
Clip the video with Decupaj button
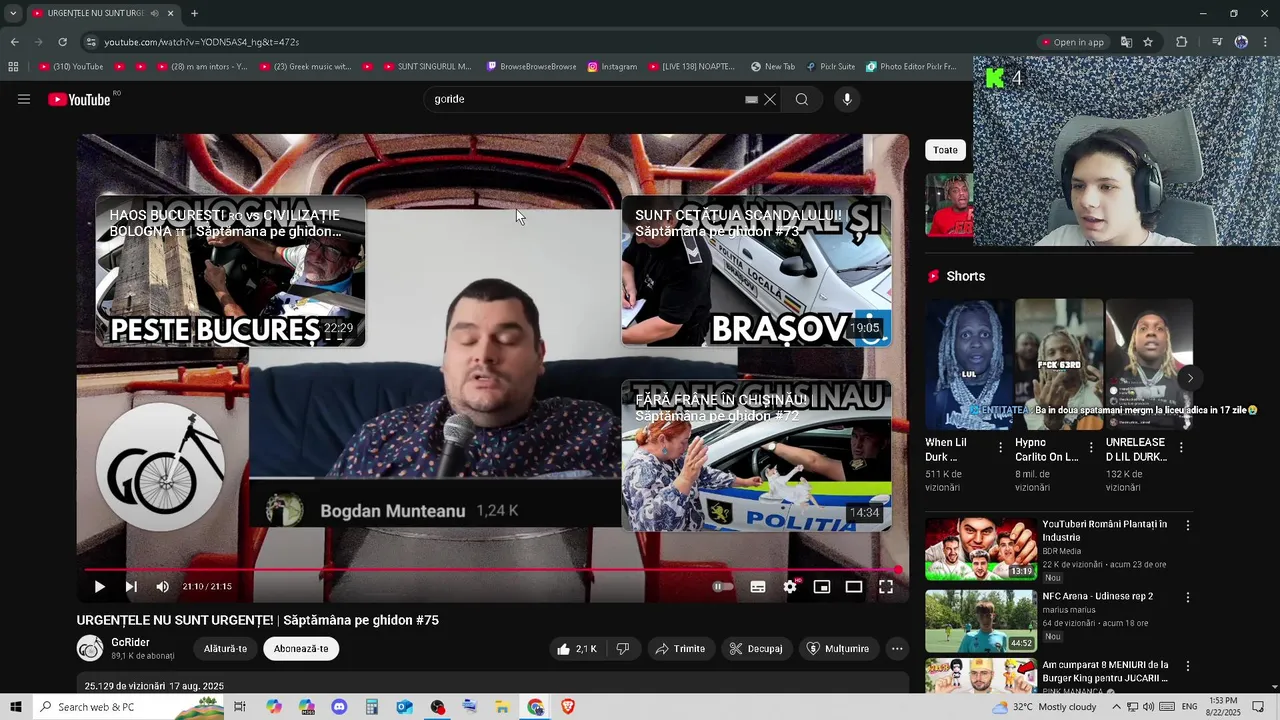tap(756, 649)
